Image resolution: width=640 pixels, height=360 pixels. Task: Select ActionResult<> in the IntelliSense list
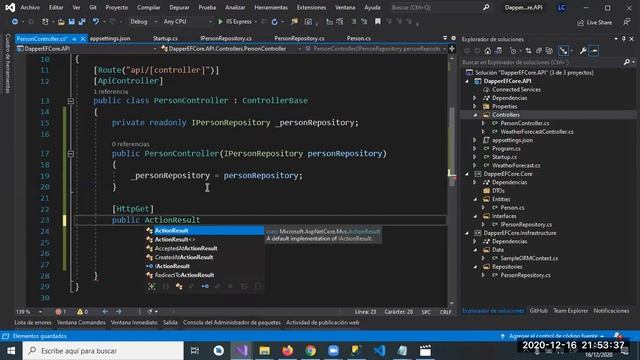click(x=175, y=240)
